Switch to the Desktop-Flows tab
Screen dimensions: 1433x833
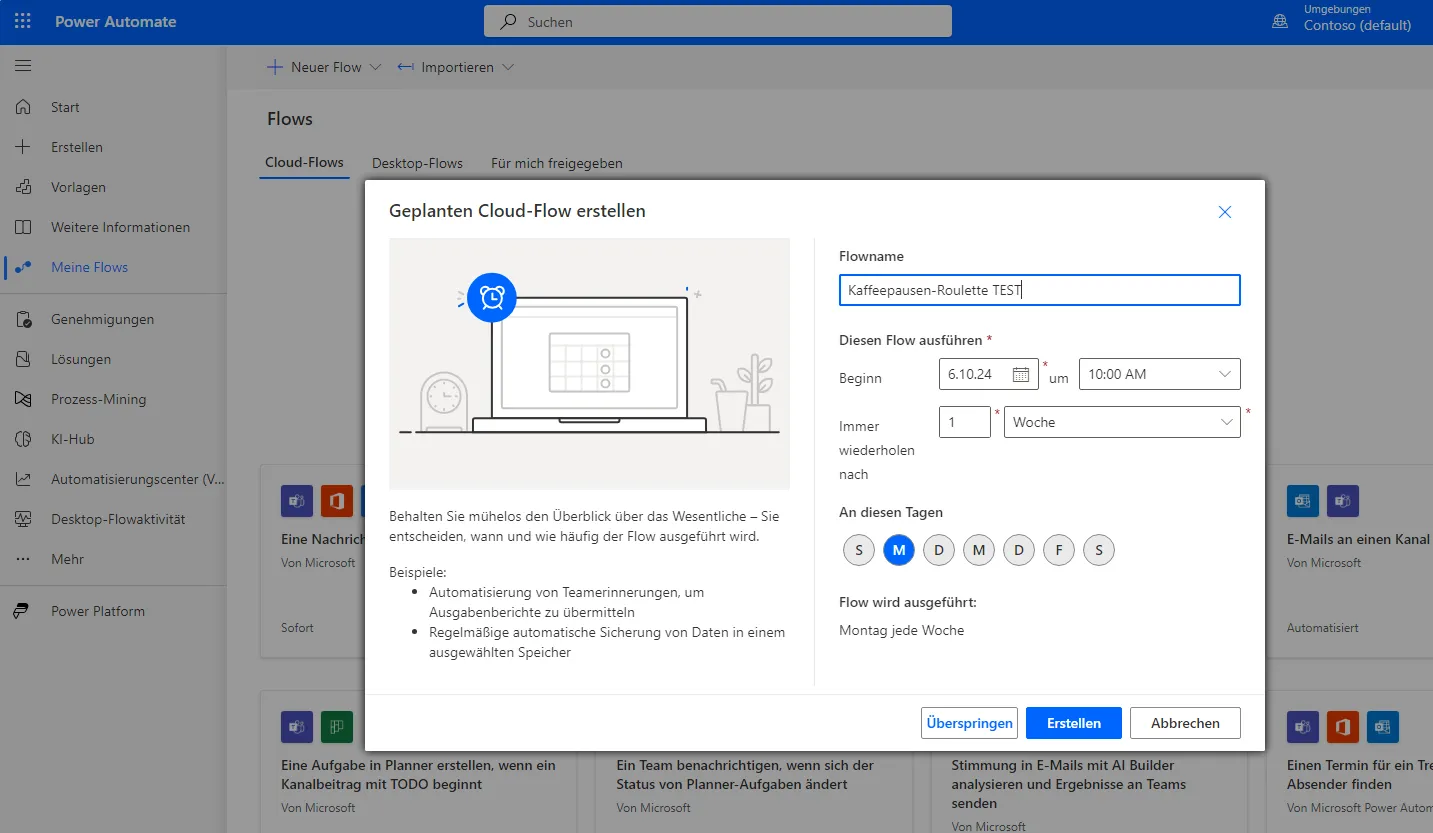point(417,163)
